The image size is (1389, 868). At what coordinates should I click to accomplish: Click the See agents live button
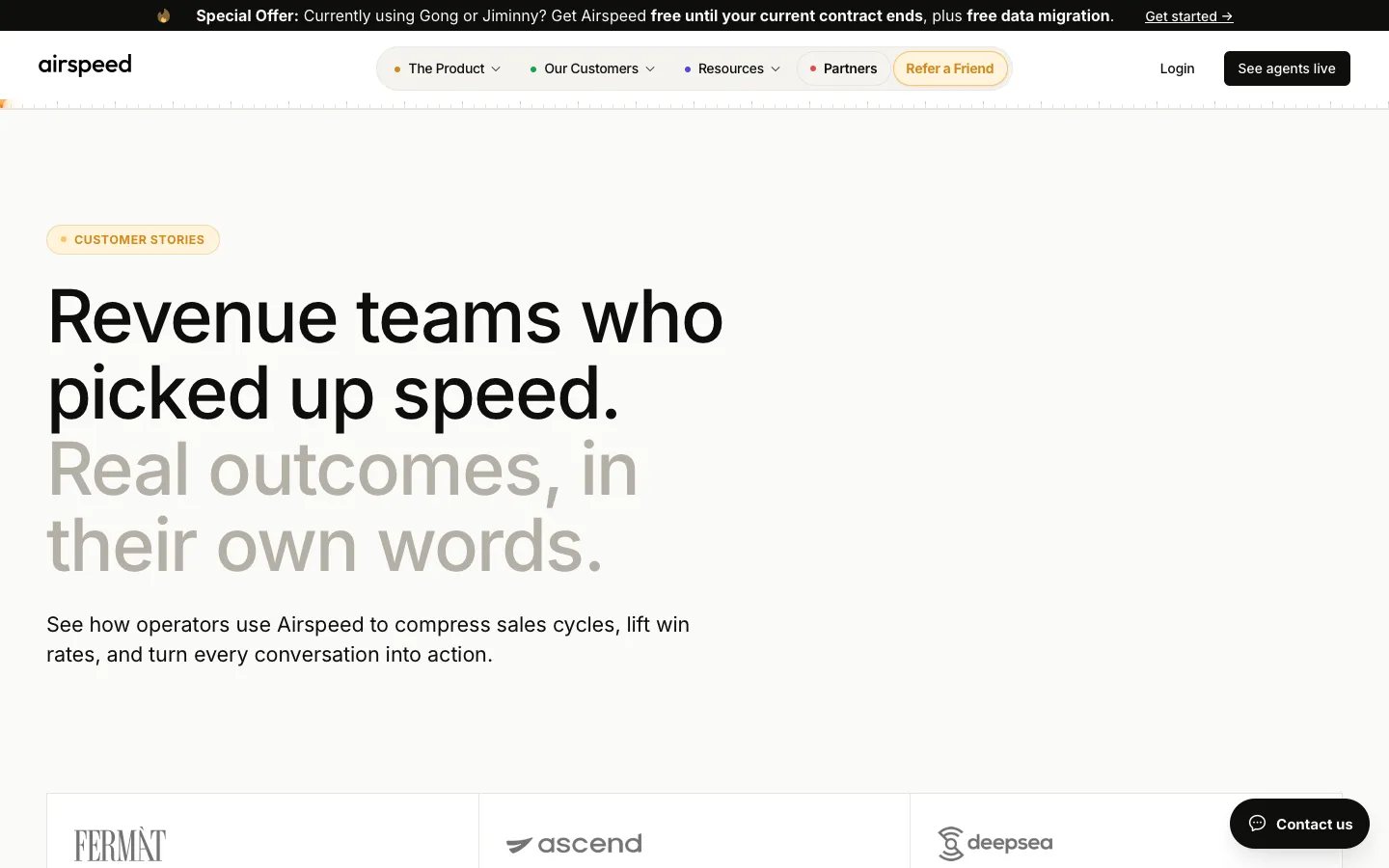(1287, 68)
